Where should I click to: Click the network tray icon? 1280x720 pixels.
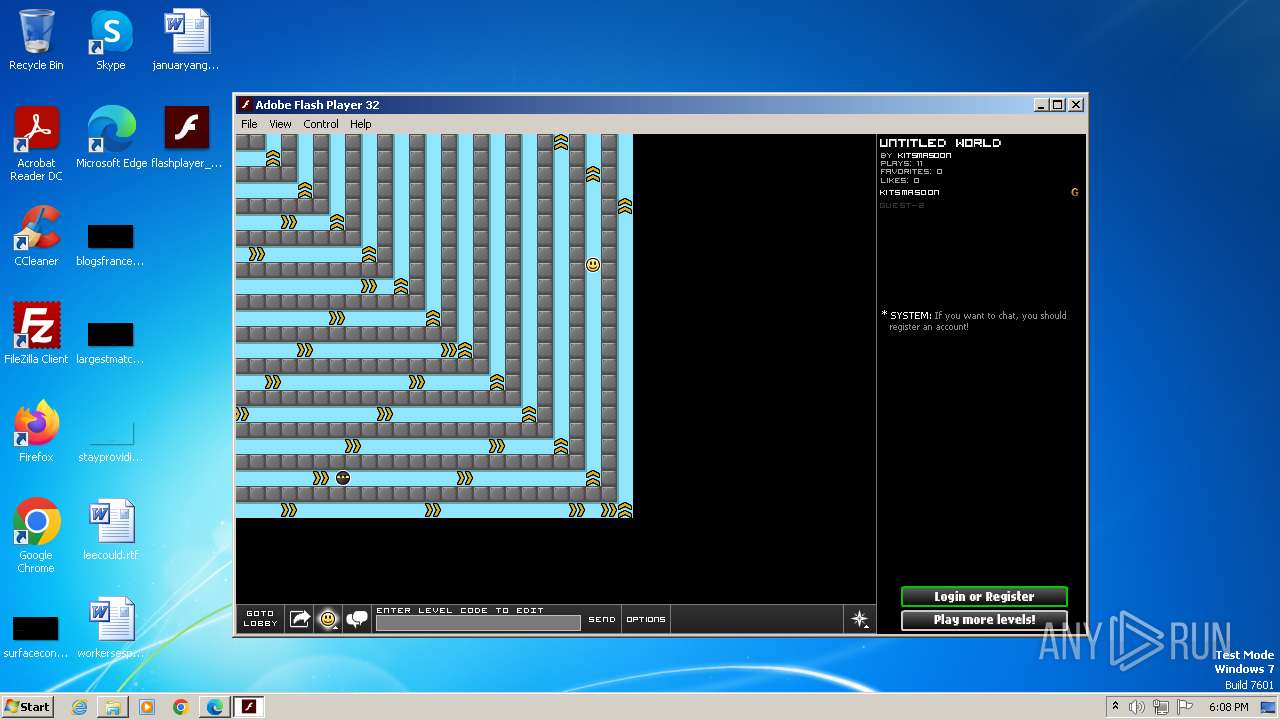(x=1161, y=707)
